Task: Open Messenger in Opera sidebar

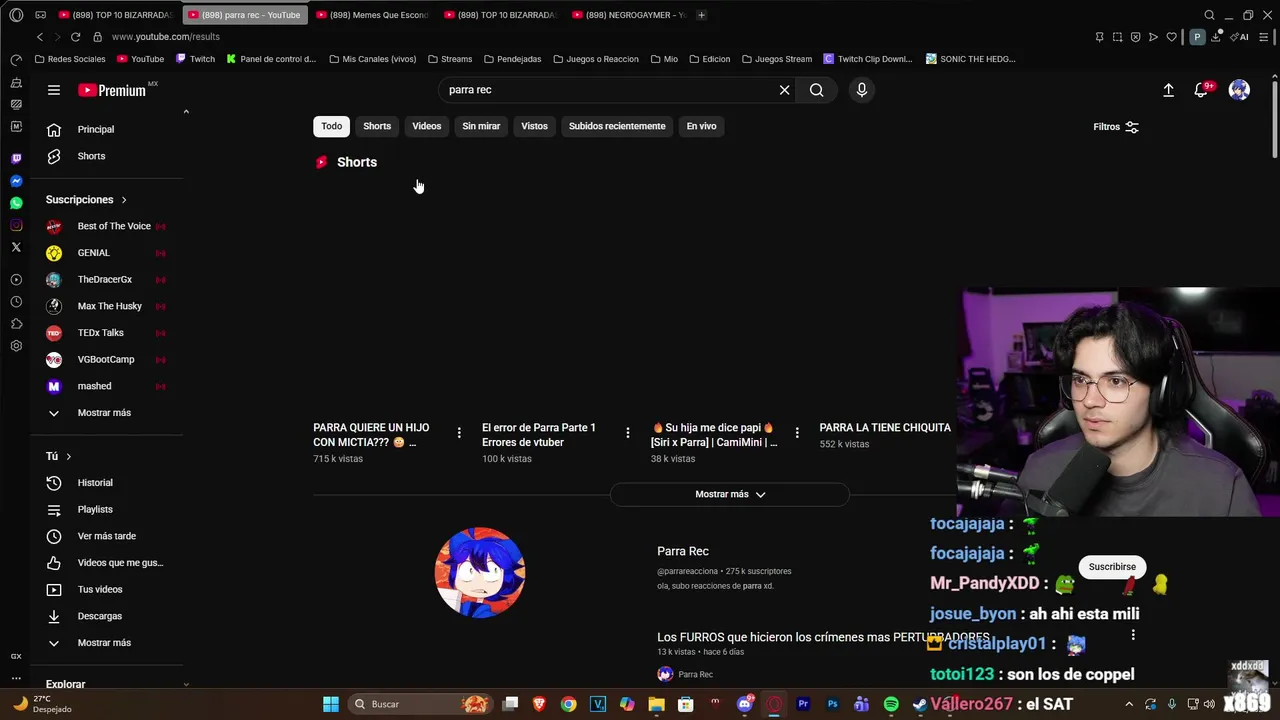Action: coord(16,181)
